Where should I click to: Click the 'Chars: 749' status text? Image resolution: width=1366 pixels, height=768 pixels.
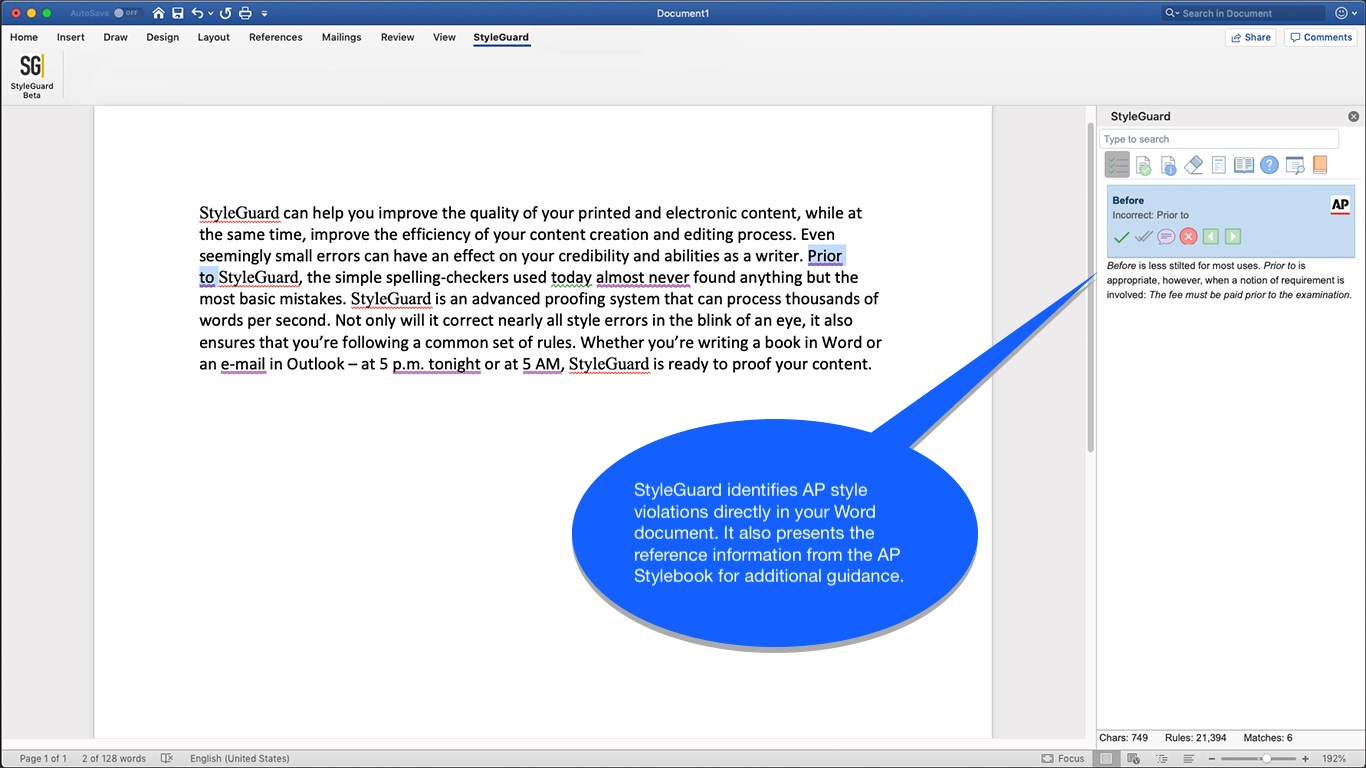(x=1123, y=738)
